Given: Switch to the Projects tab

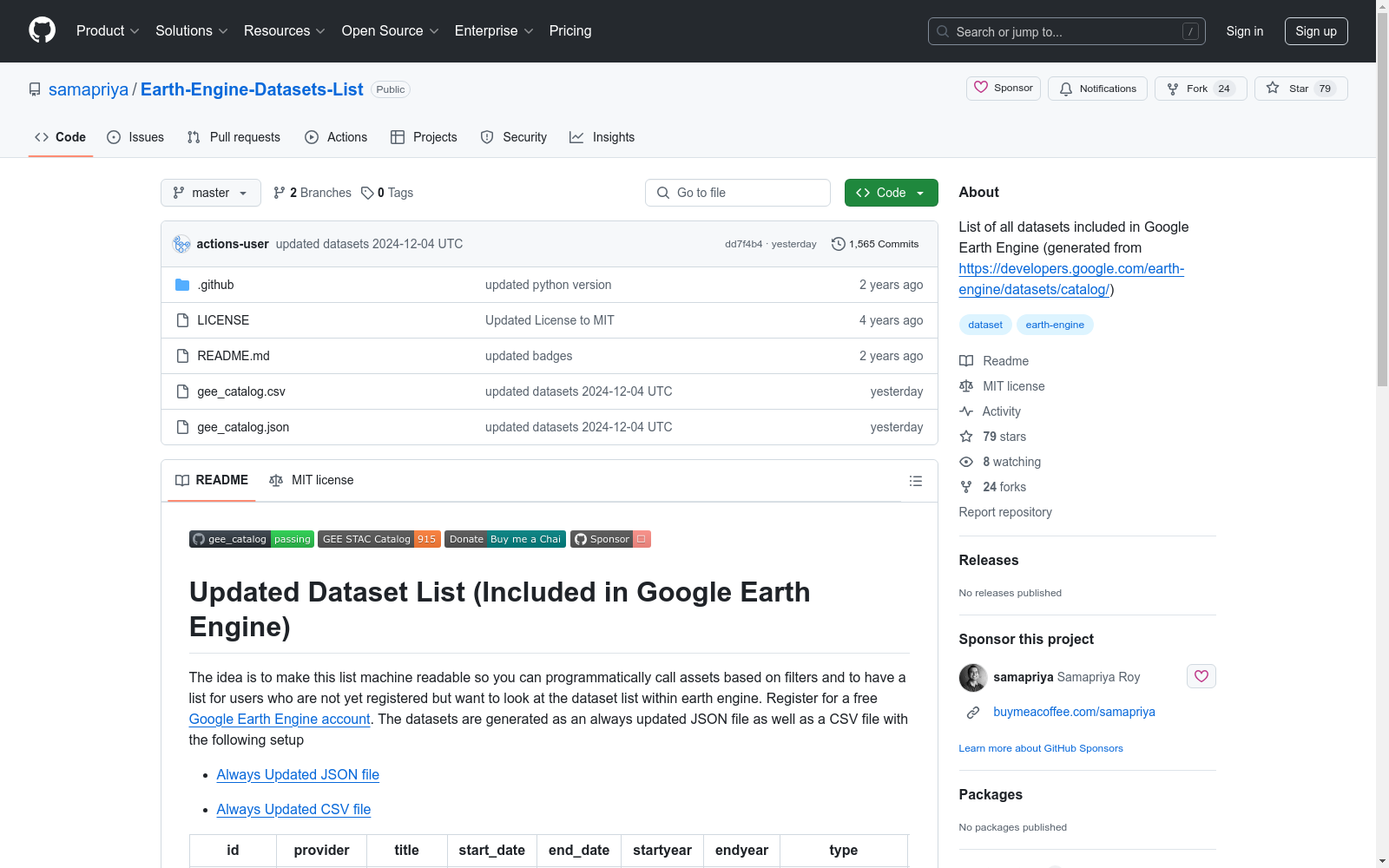Looking at the screenshot, I should pyautogui.click(x=424, y=137).
